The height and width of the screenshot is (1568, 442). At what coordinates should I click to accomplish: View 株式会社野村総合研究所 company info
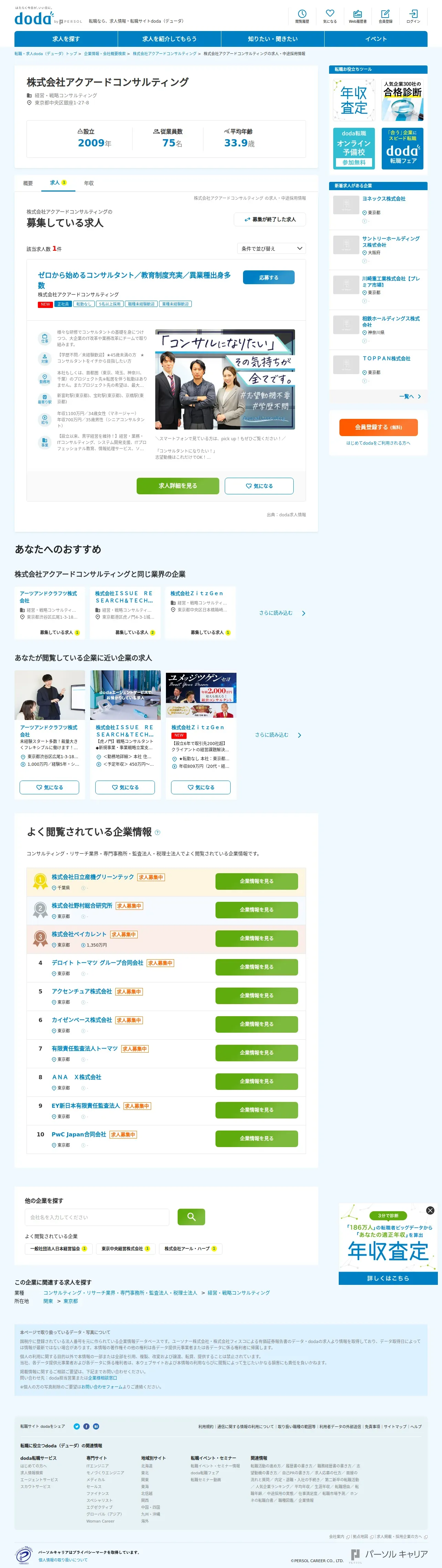coord(256,909)
